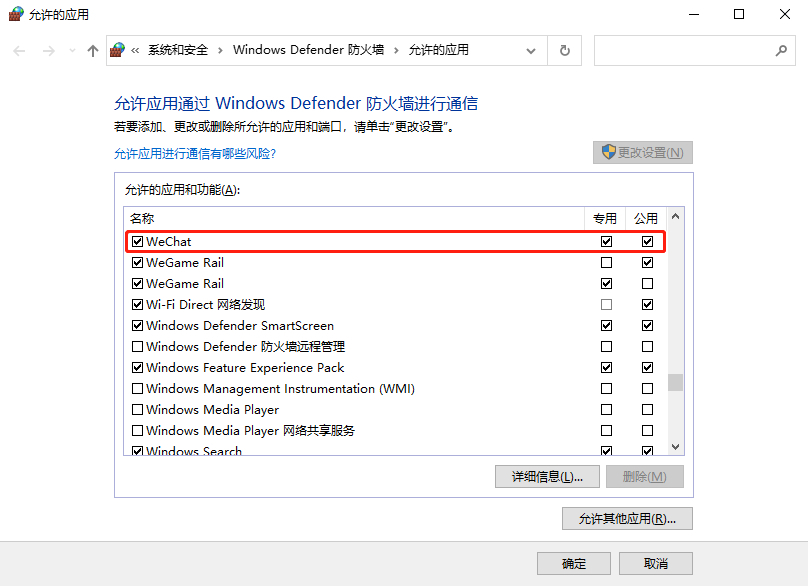Expand address bar history dropdown

tap(531, 51)
